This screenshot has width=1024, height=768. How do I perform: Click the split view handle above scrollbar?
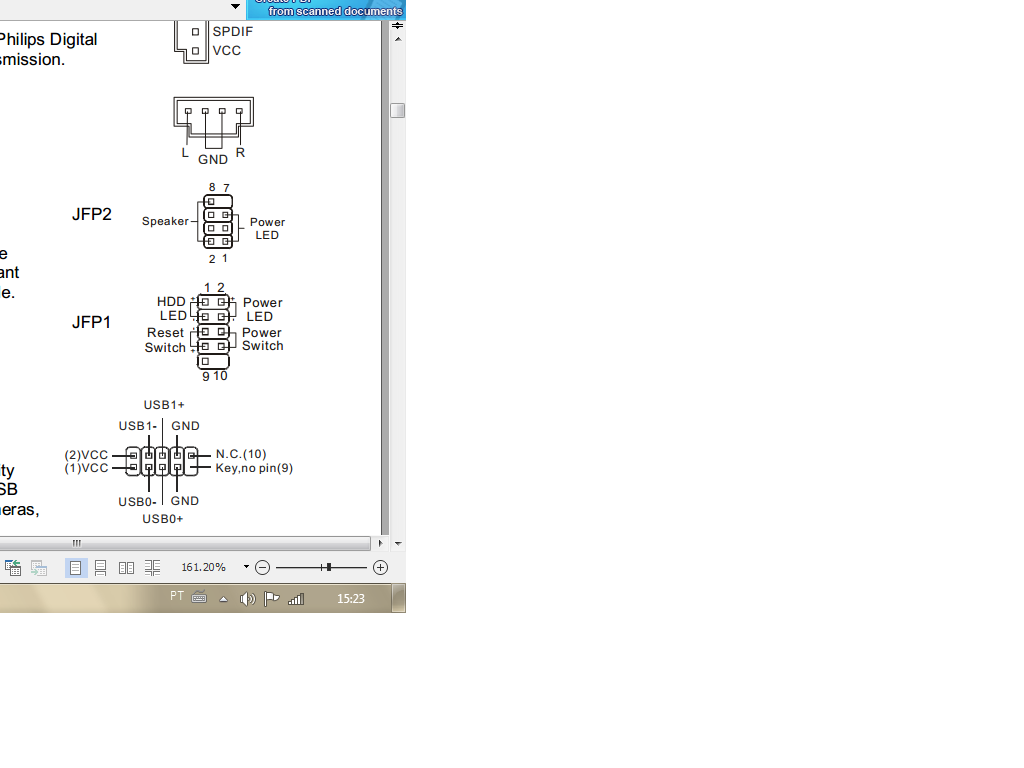tap(398, 25)
